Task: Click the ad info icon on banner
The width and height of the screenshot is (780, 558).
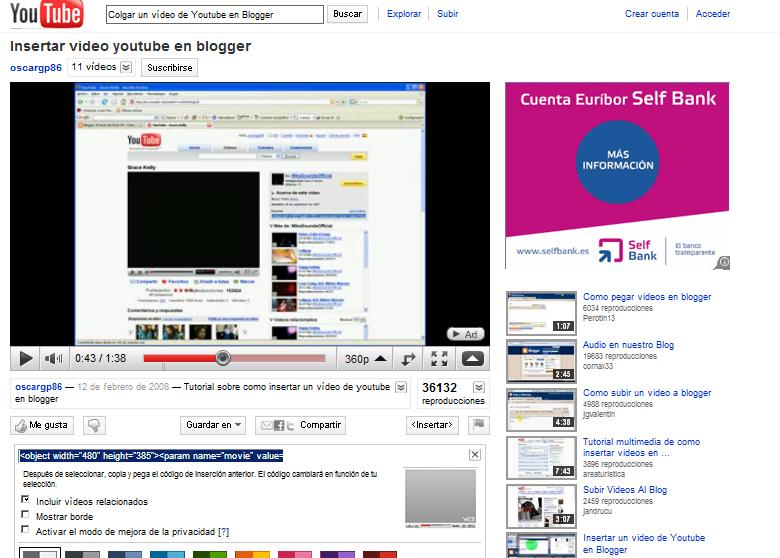Action: click(x=723, y=263)
